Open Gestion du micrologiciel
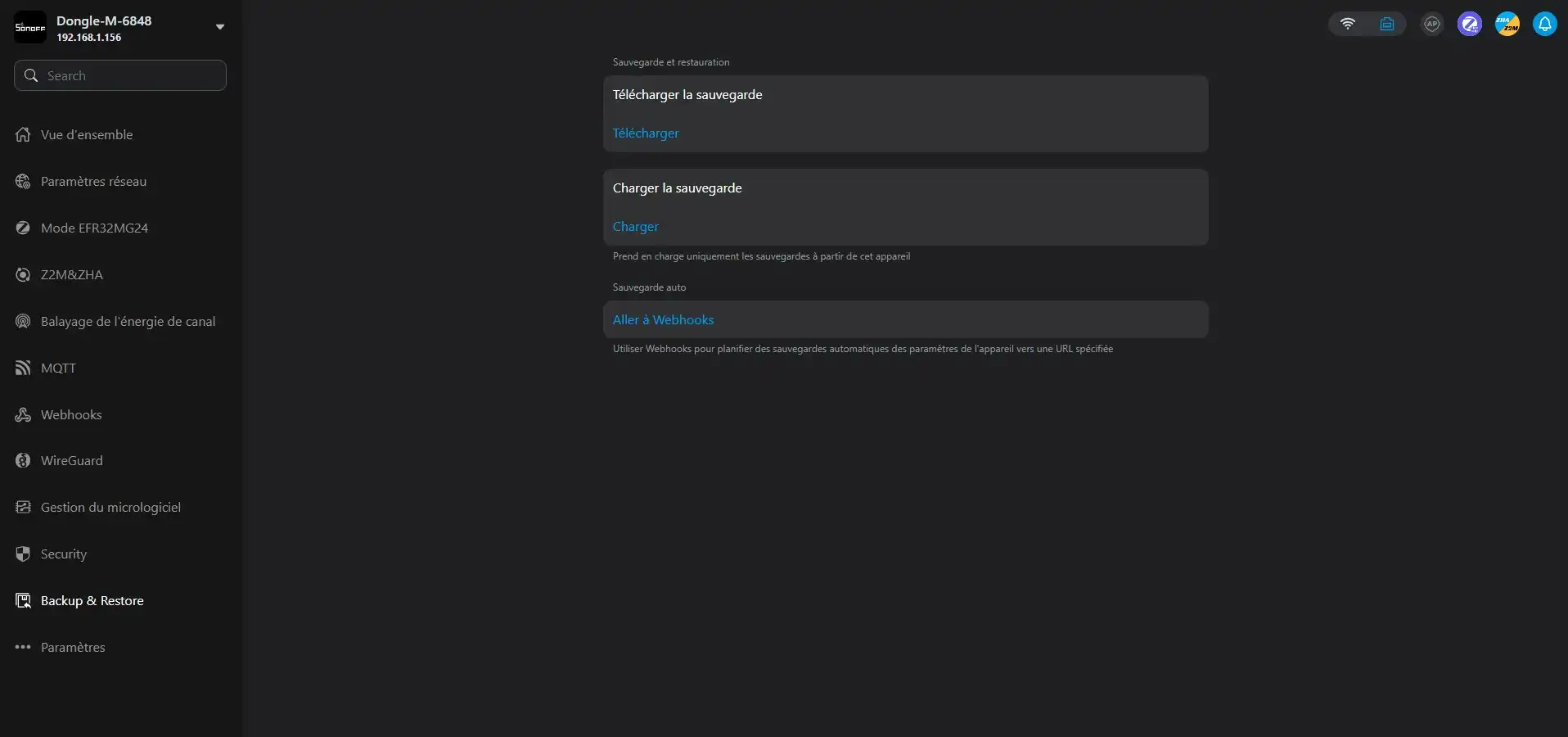Viewport: 1568px width, 737px height. 110,508
